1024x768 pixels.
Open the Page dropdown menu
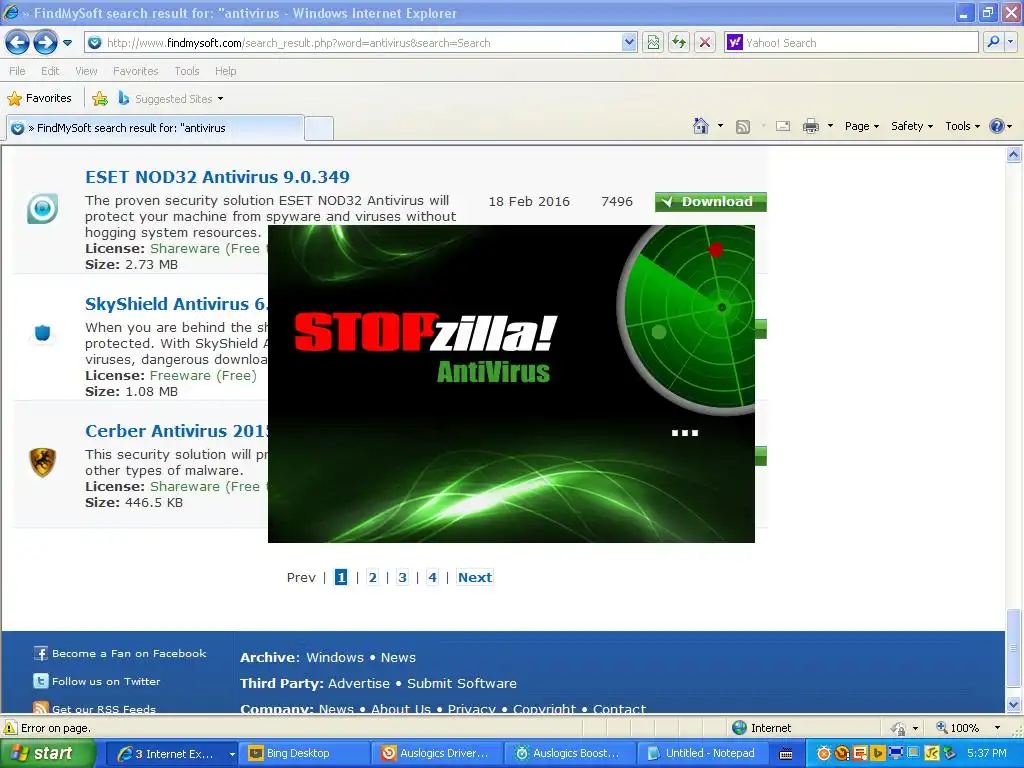point(861,126)
